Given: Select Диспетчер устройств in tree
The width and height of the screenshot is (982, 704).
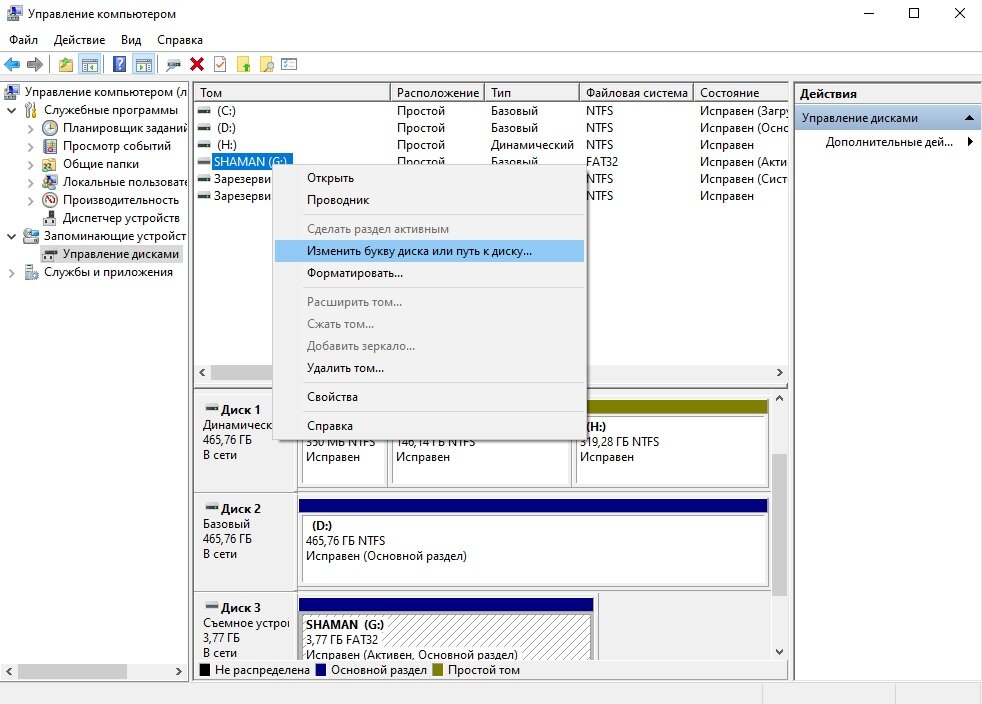Looking at the screenshot, I should click(x=121, y=218).
